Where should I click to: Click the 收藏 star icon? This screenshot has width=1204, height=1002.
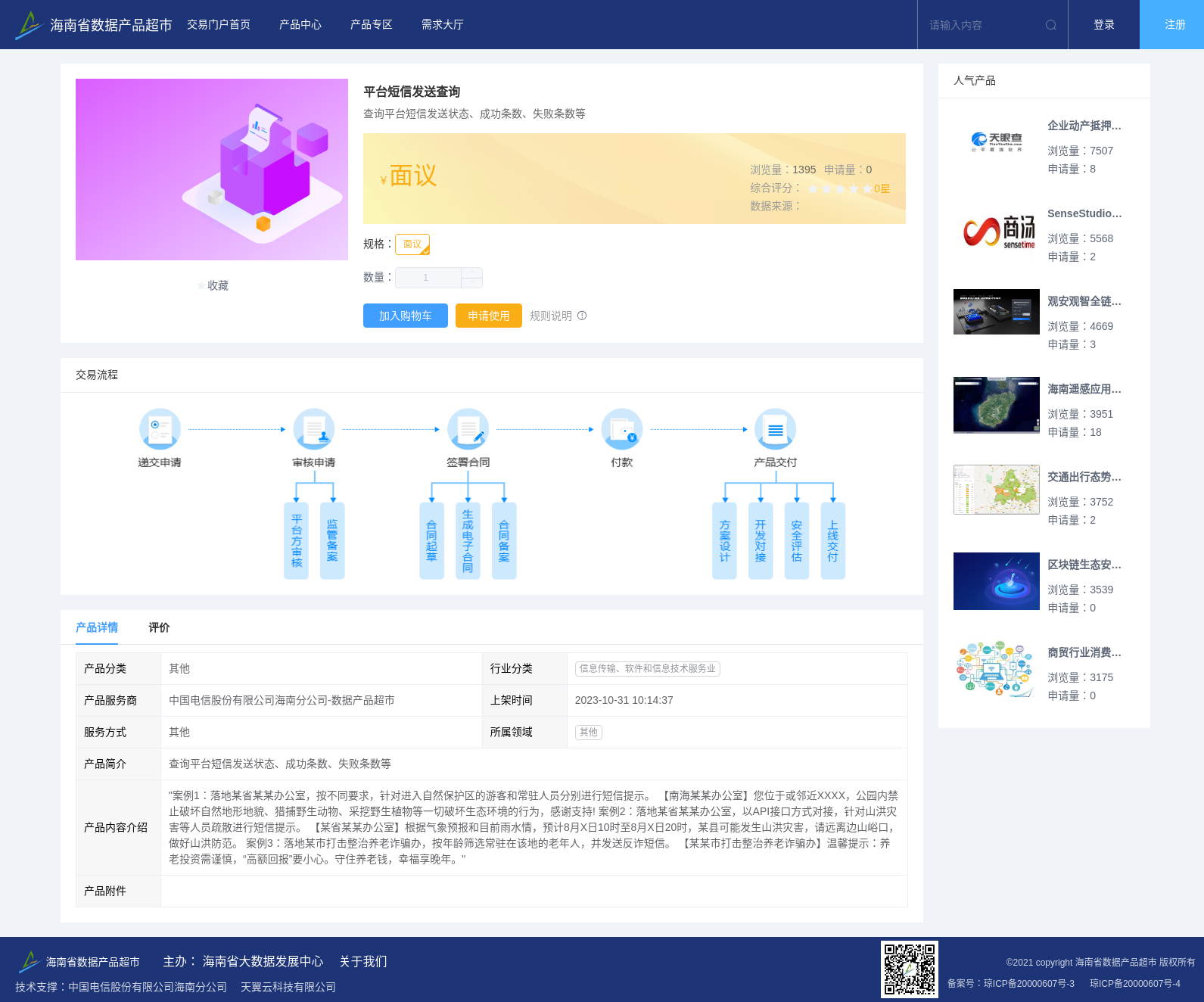[x=201, y=285]
